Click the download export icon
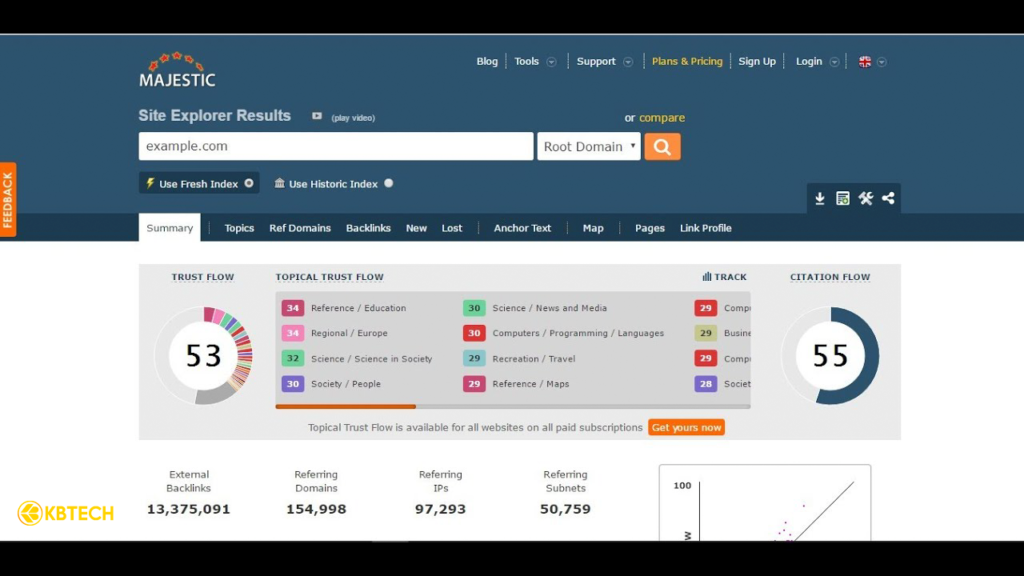This screenshot has width=1024, height=576. click(x=820, y=199)
